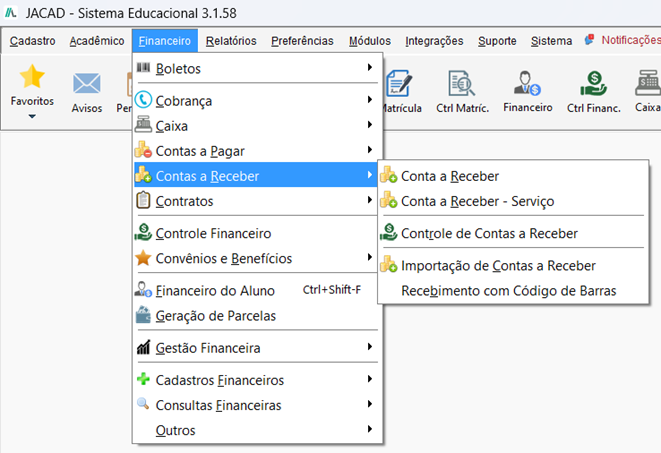Click the Notificações bell icon
Screen dimensions: 661x453
pyautogui.click(x=589, y=40)
